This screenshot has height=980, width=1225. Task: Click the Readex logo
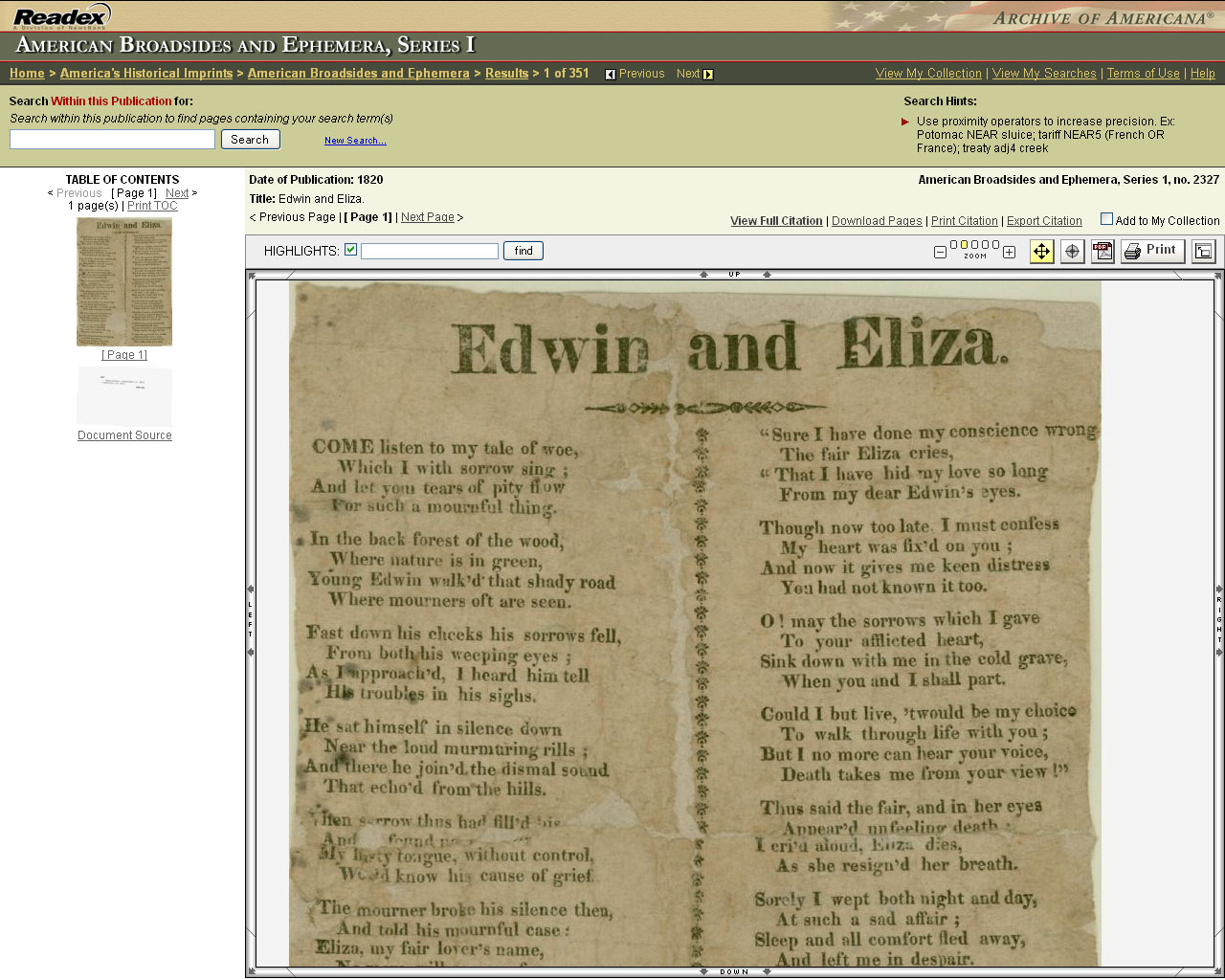coord(62,16)
